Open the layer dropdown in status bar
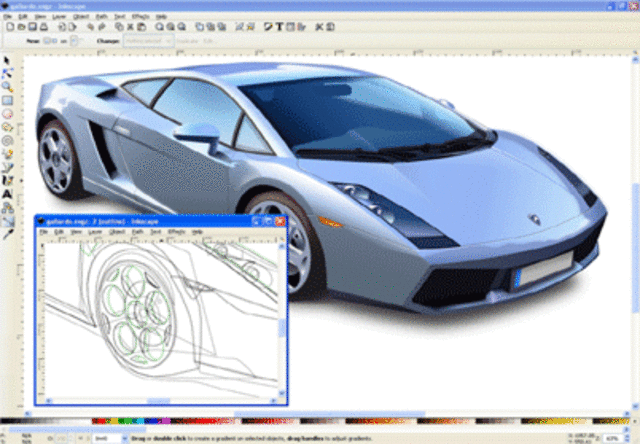This screenshot has width=640, height=444. [x=110, y=439]
